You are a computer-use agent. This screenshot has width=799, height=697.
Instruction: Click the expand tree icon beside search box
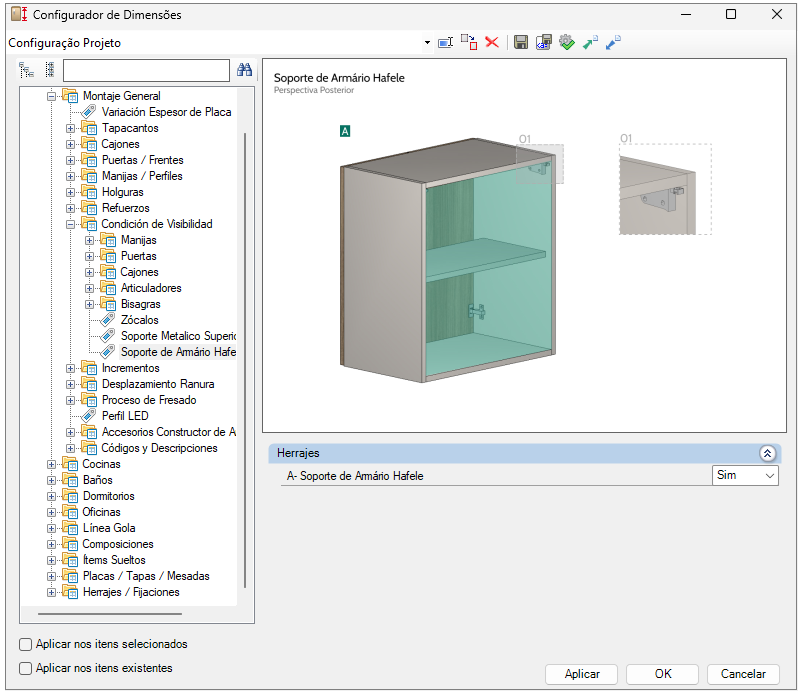pyautogui.click(x=26, y=70)
